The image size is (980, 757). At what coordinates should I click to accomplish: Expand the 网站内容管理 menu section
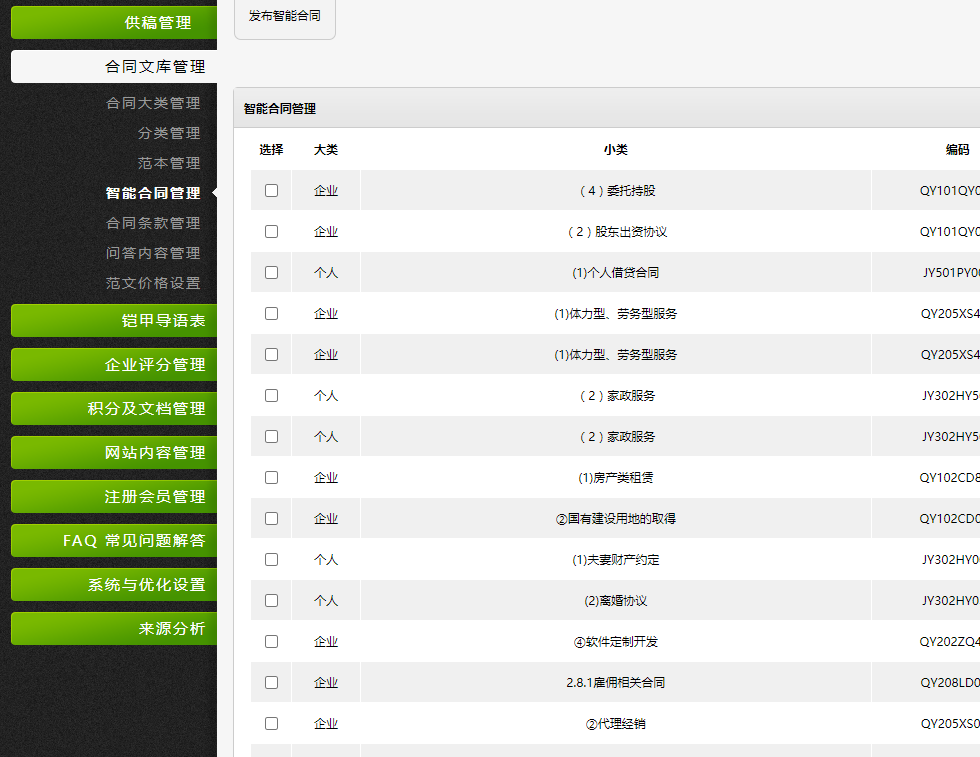pos(114,453)
